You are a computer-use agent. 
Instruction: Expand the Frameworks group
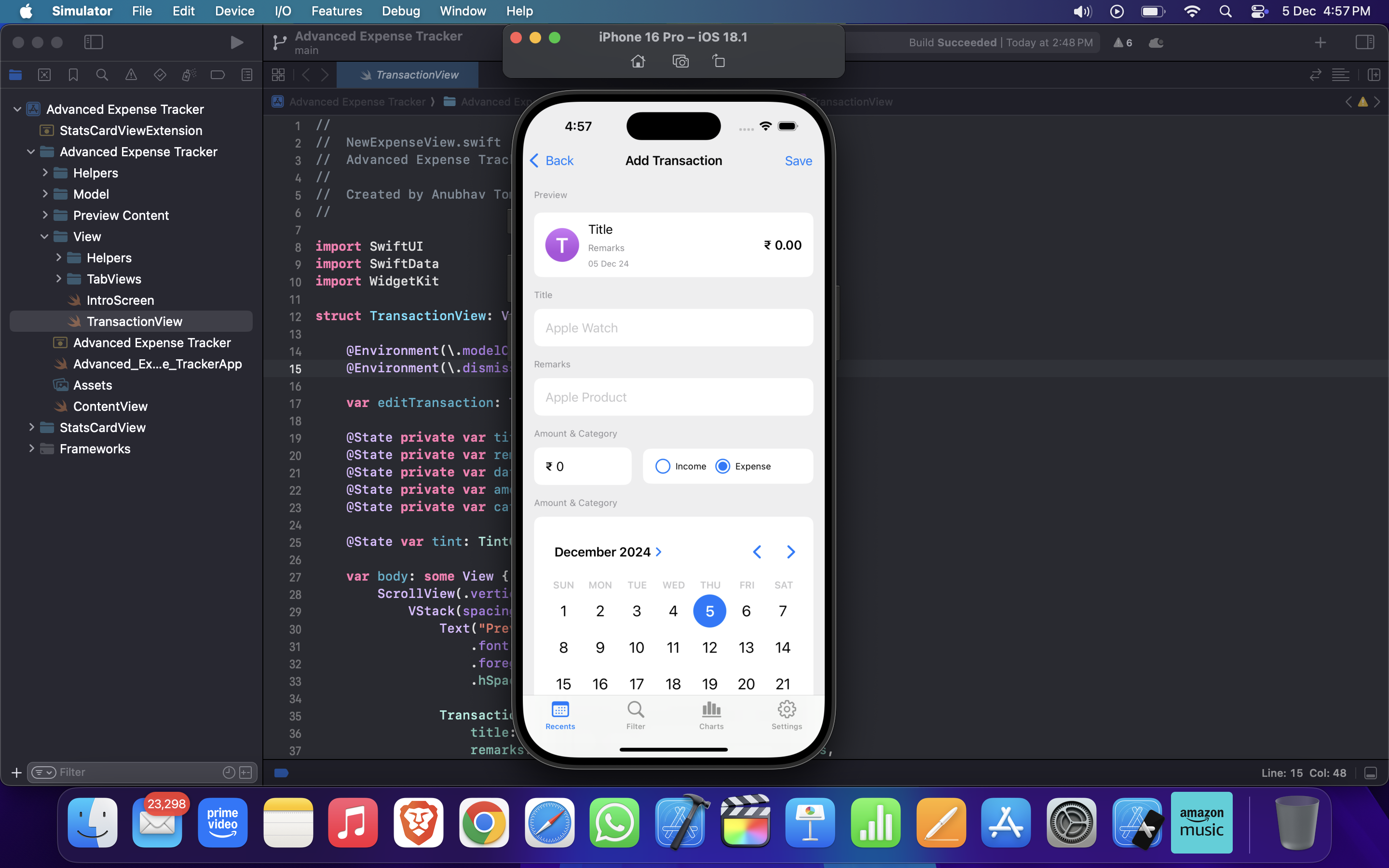(x=31, y=448)
